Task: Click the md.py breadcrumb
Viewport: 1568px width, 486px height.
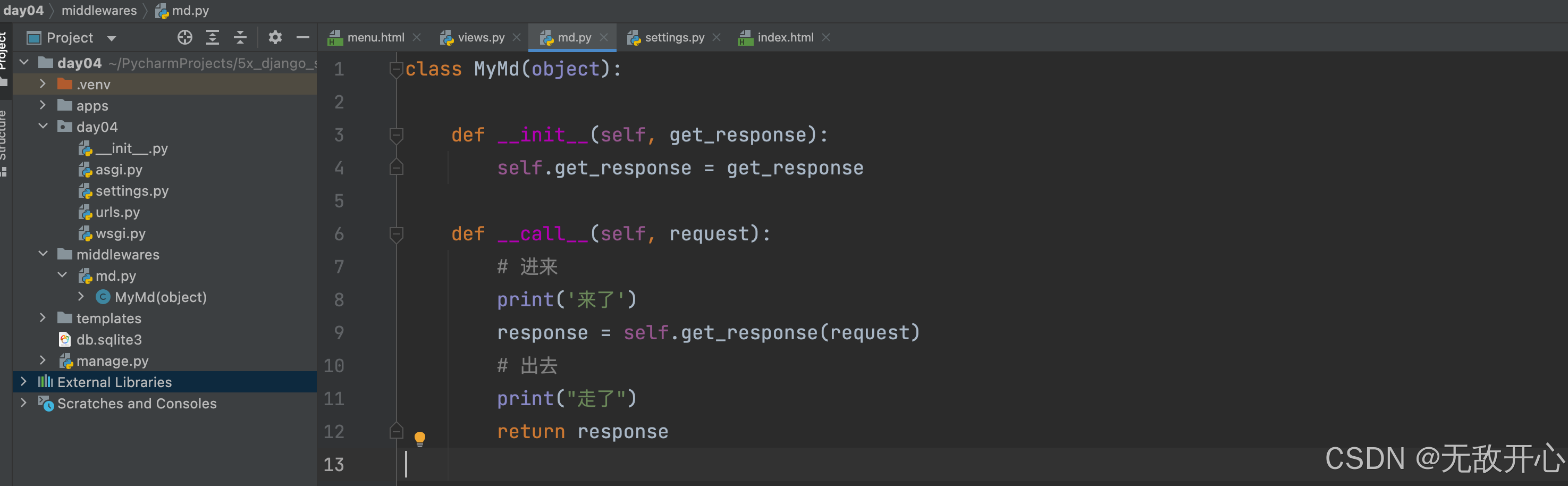Action: (x=182, y=10)
